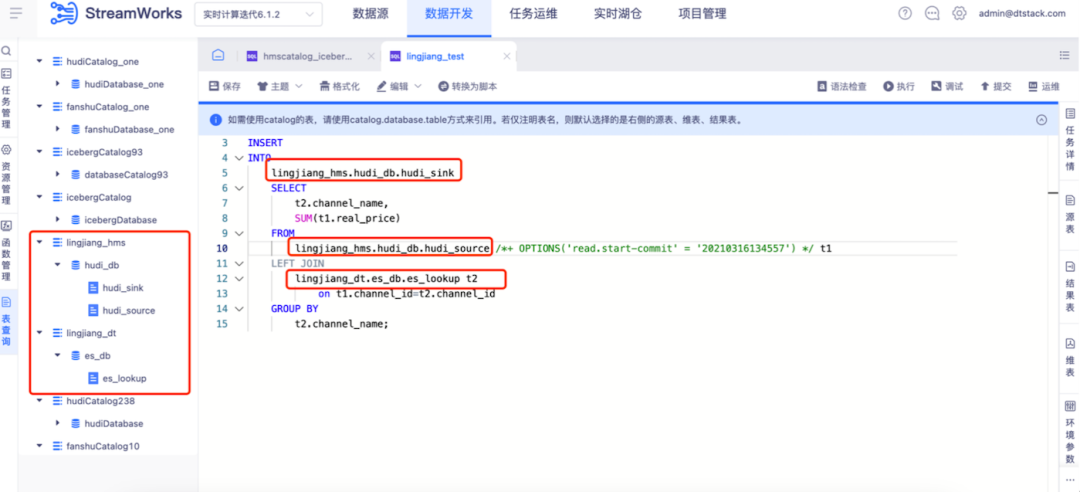Run 语法检查 syntax check
Image resolution: width=1080 pixels, height=492 pixels.
tap(842, 86)
